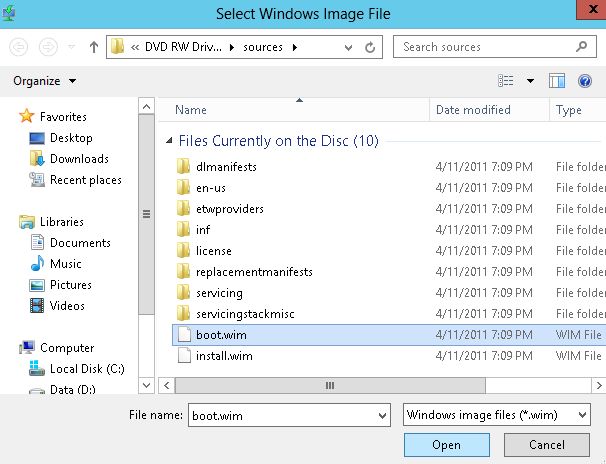
Task: Click the Up one level arrow icon
Action: [x=94, y=47]
